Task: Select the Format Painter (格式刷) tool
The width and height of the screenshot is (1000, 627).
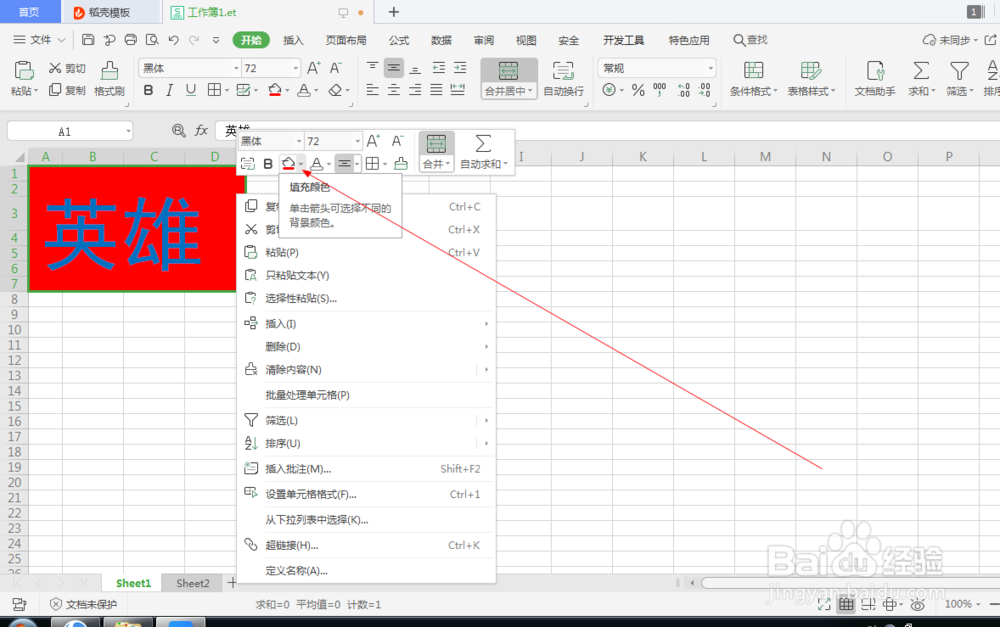Action: click(x=108, y=81)
